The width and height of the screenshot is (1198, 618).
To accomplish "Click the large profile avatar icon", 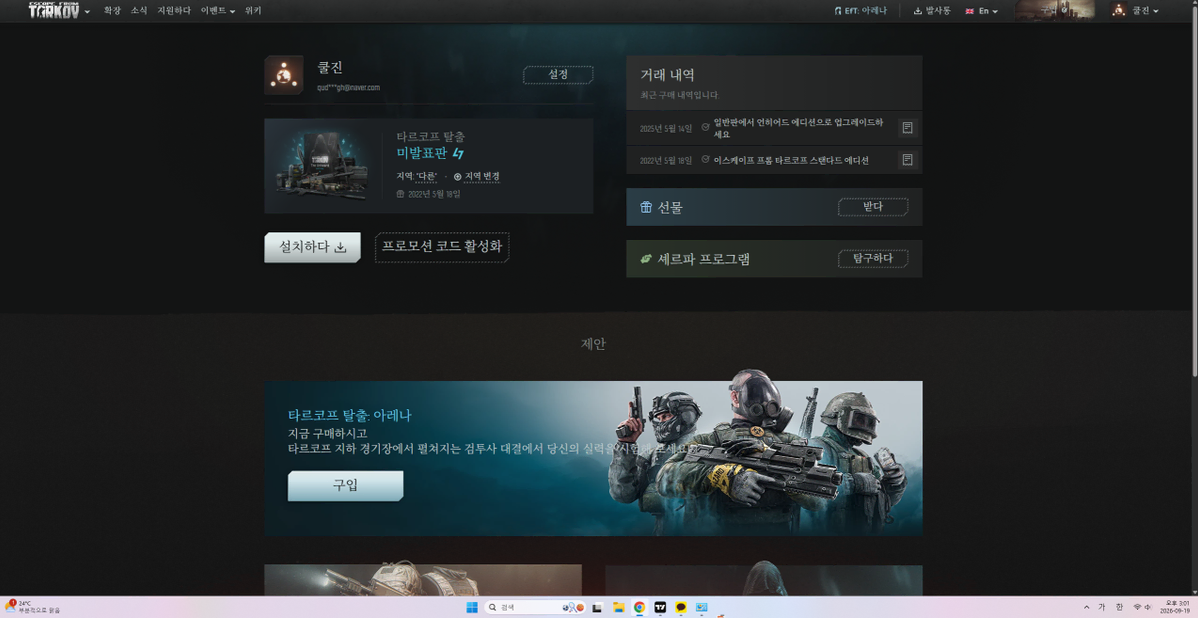I will [x=283, y=75].
